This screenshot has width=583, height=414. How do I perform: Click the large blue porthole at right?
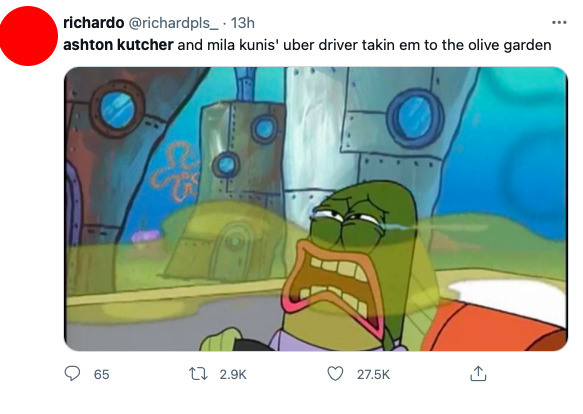[x=415, y=117]
